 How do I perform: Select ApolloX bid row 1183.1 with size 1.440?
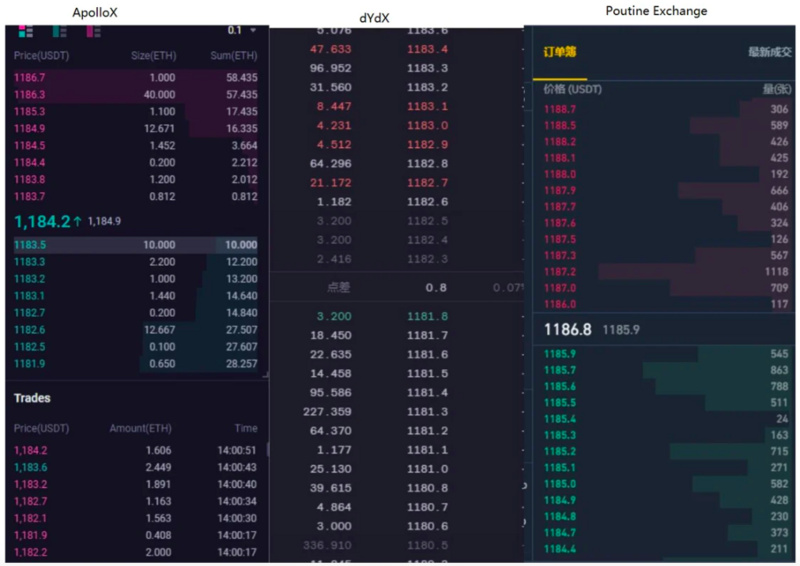click(136, 296)
